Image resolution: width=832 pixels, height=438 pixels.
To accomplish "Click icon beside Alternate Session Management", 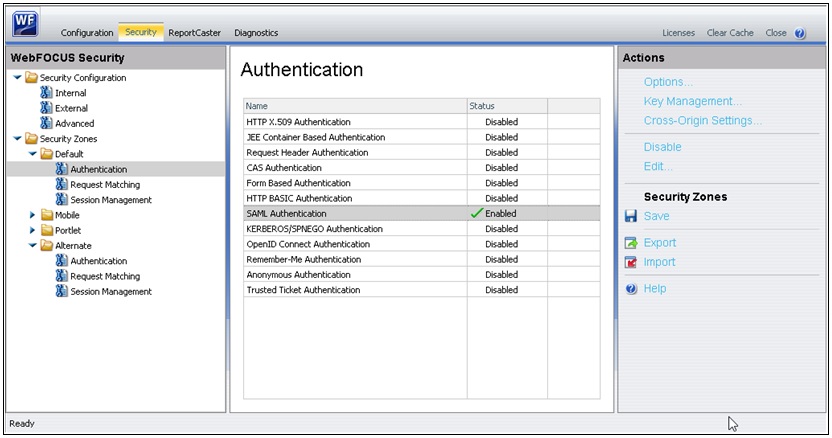I will [x=62, y=292].
